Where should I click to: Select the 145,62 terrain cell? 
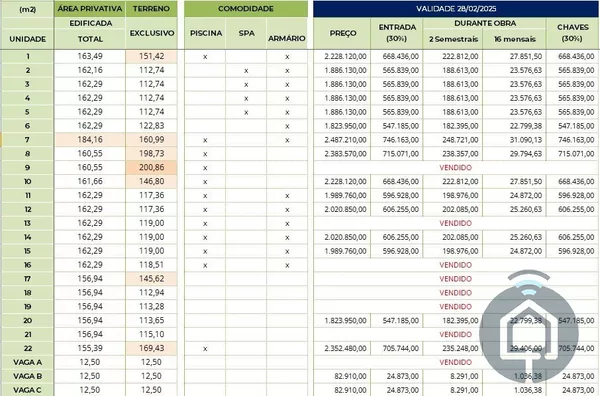pos(152,279)
